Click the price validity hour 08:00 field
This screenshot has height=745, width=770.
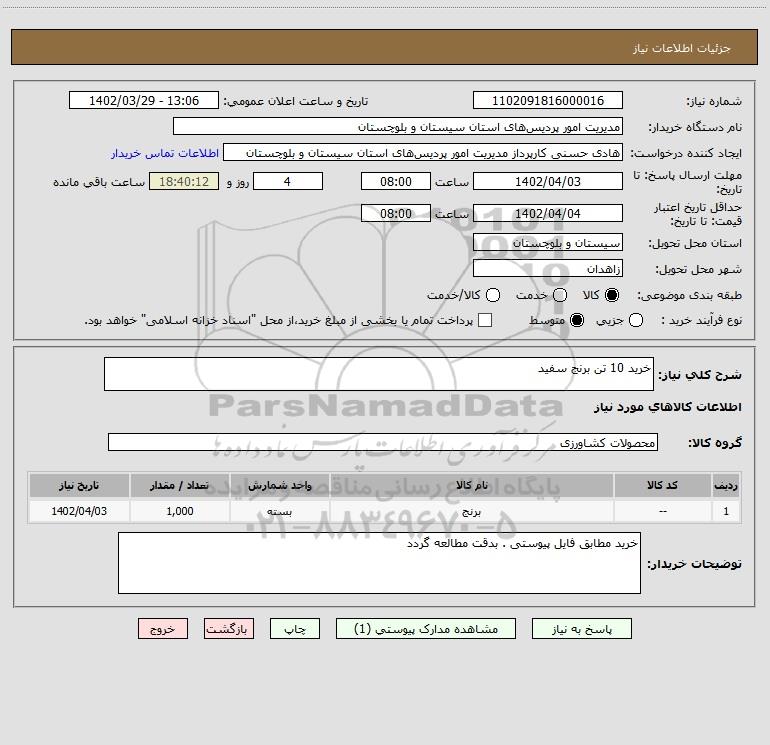click(x=396, y=213)
